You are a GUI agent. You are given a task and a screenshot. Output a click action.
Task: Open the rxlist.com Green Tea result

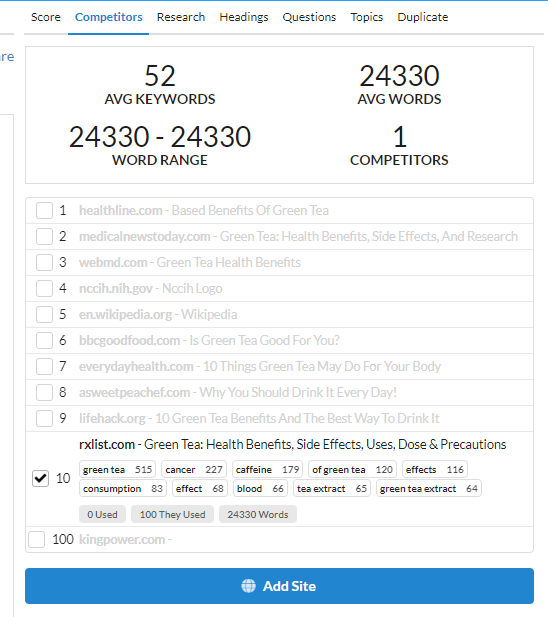pyautogui.click(x=292, y=444)
